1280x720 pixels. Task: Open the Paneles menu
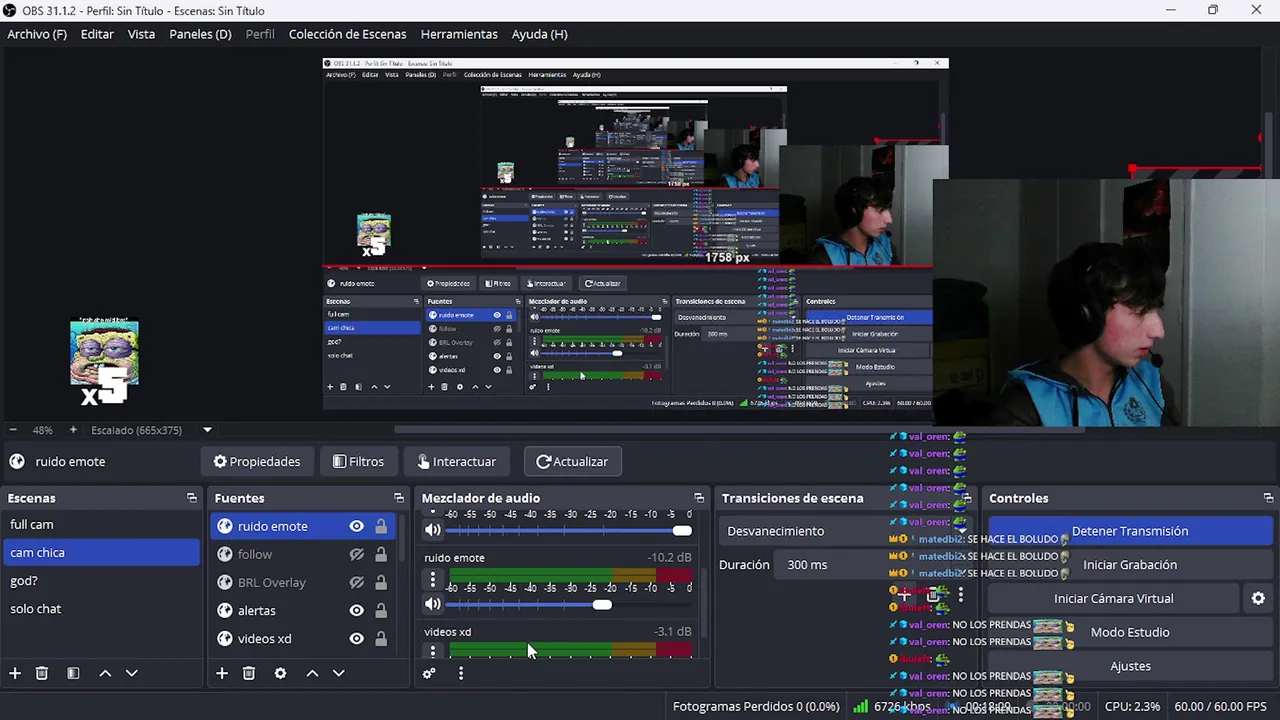200,34
